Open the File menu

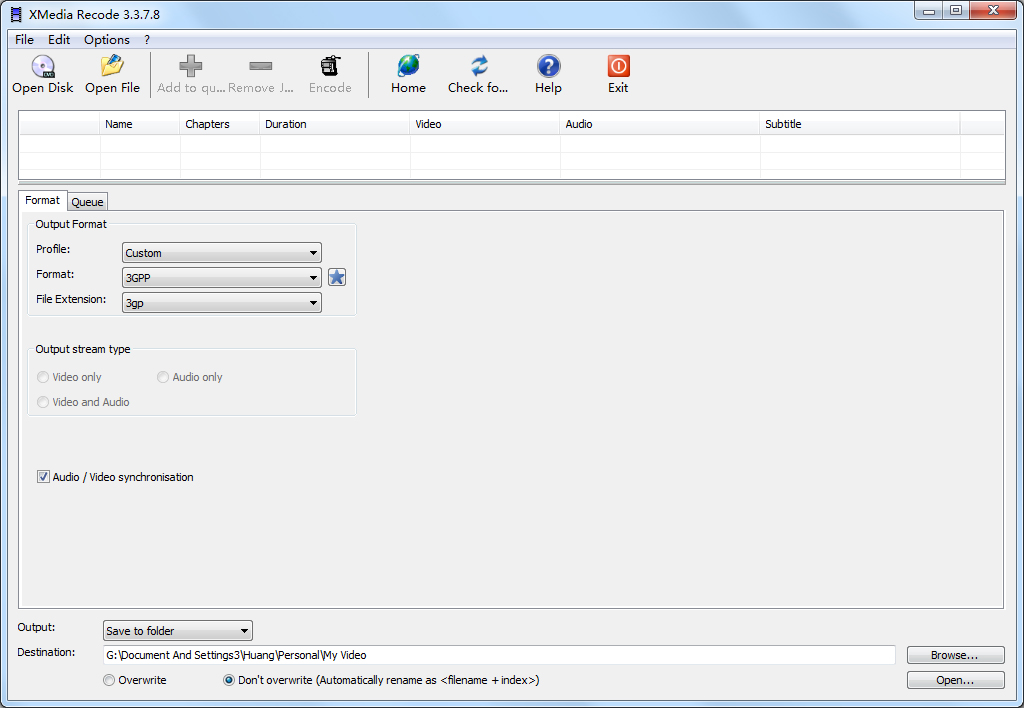pyautogui.click(x=24, y=40)
